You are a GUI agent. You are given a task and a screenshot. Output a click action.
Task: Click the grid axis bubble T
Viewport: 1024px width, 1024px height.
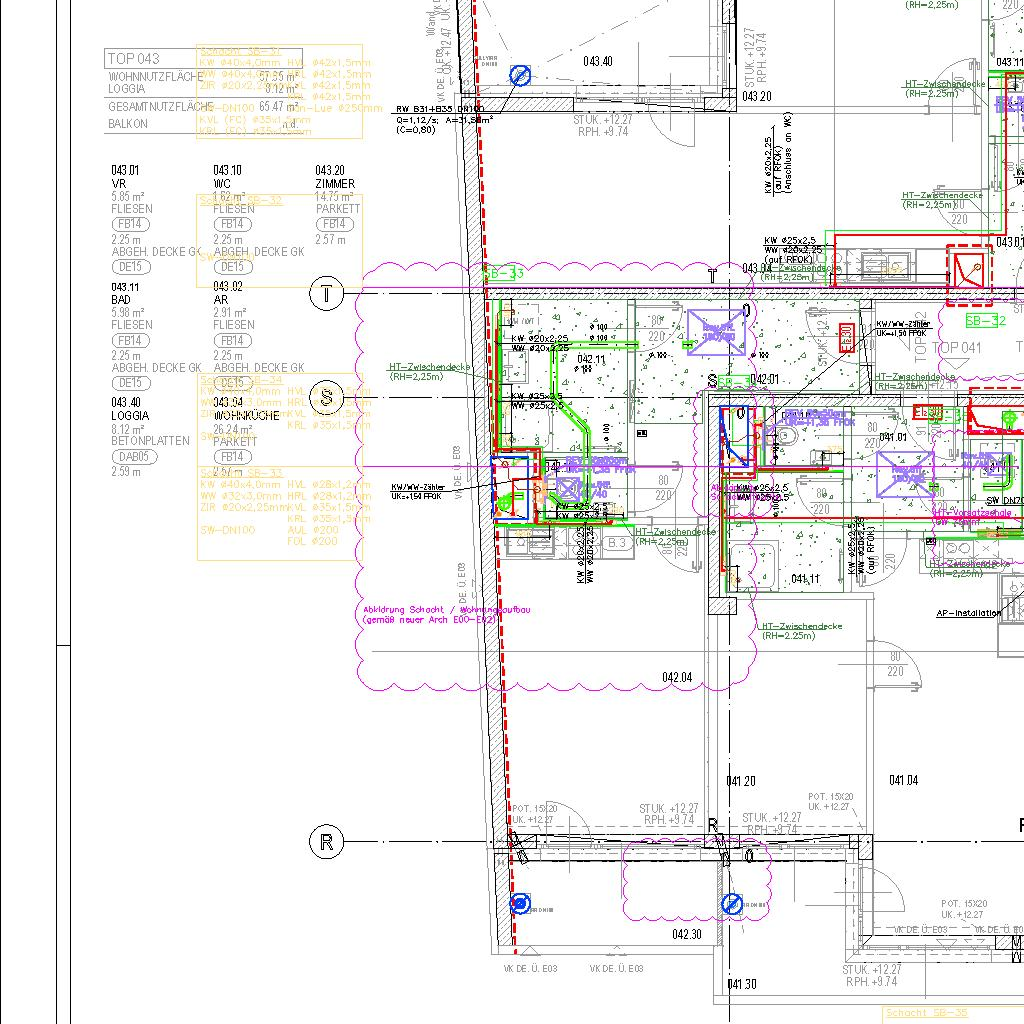(x=326, y=294)
